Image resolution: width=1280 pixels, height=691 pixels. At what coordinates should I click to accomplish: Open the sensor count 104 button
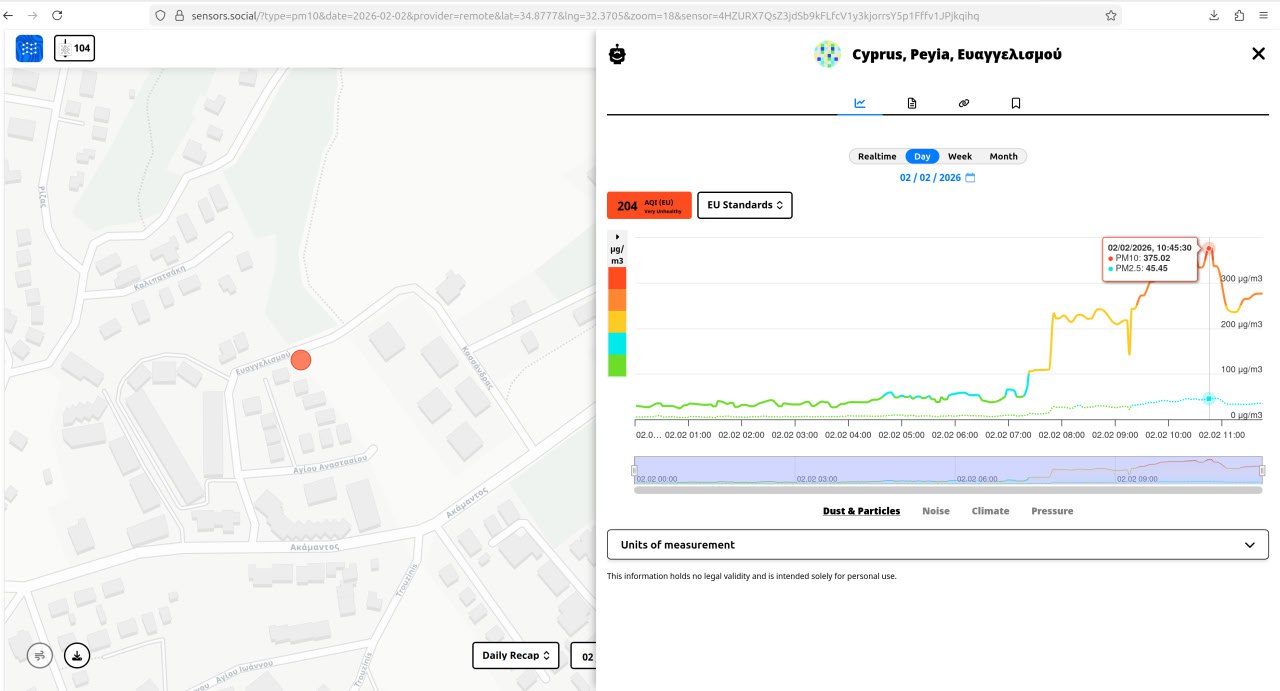coord(74,48)
